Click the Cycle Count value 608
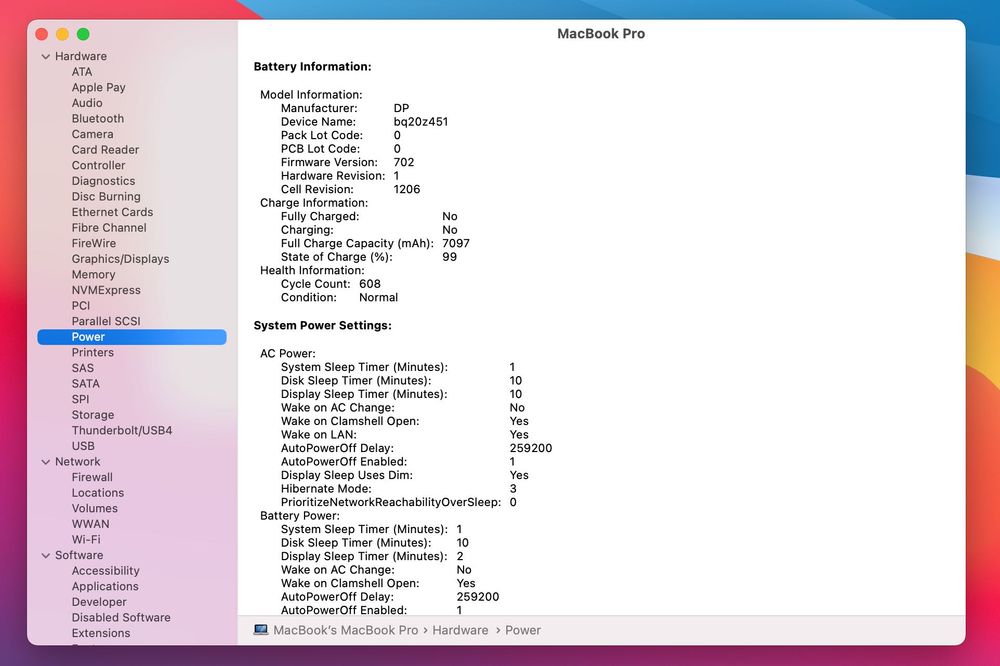The height and width of the screenshot is (666, 1000). coord(370,284)
